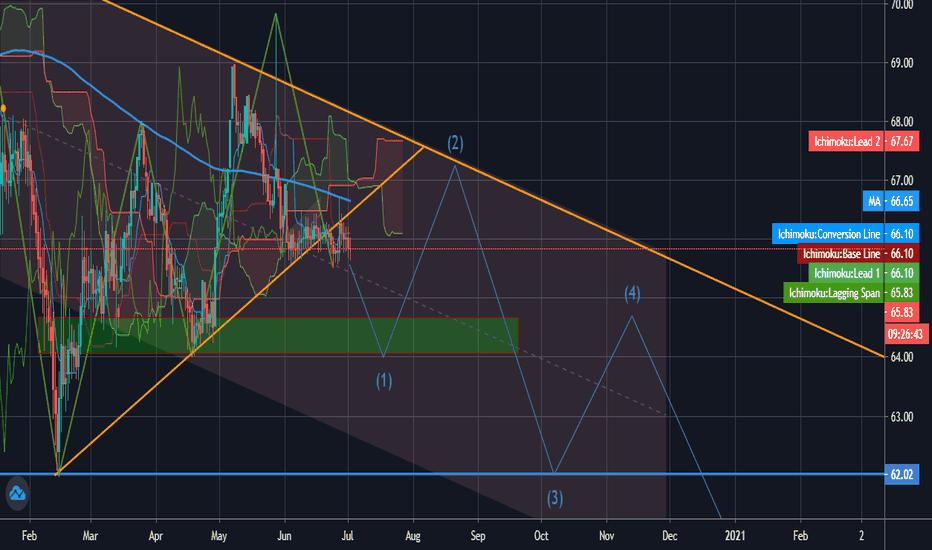Image resolution: width=932 pixels, height=550 pixels.
Task: Click the Oct label on time axis
Action: 541,536
